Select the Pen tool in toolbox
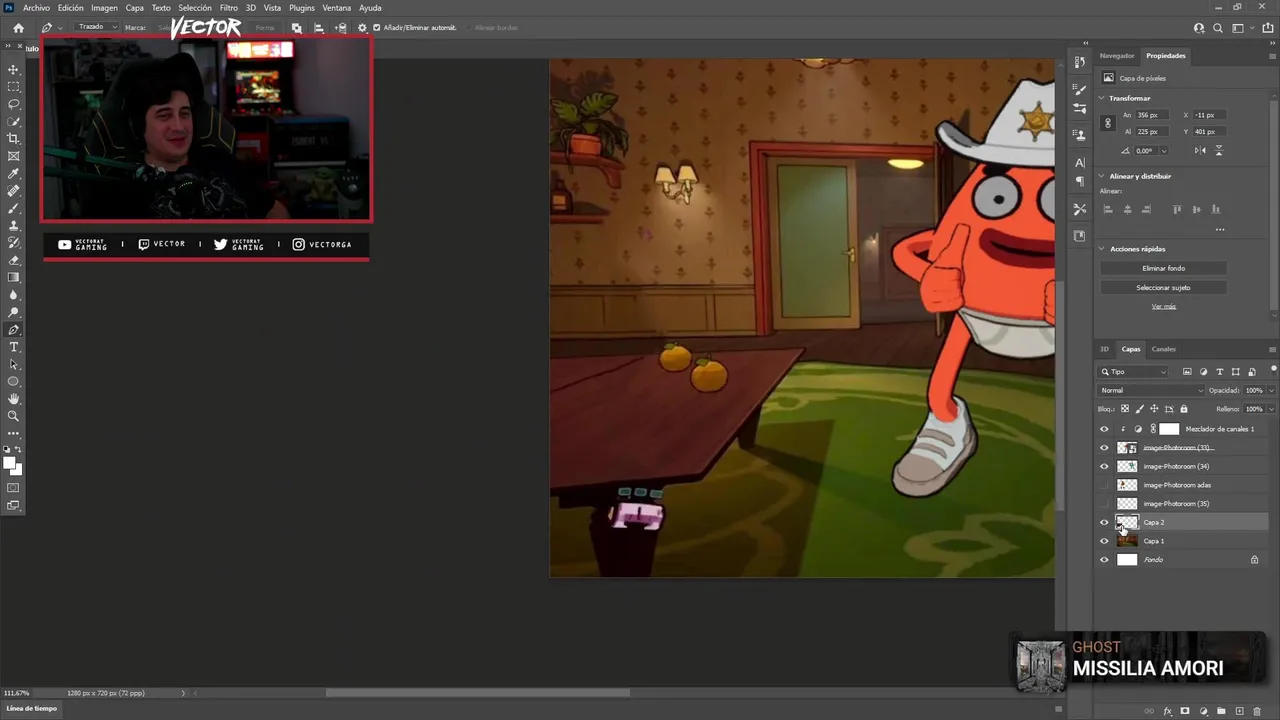Image resolution: width=1280 pixels, height=720 pixels. (14, 330)
